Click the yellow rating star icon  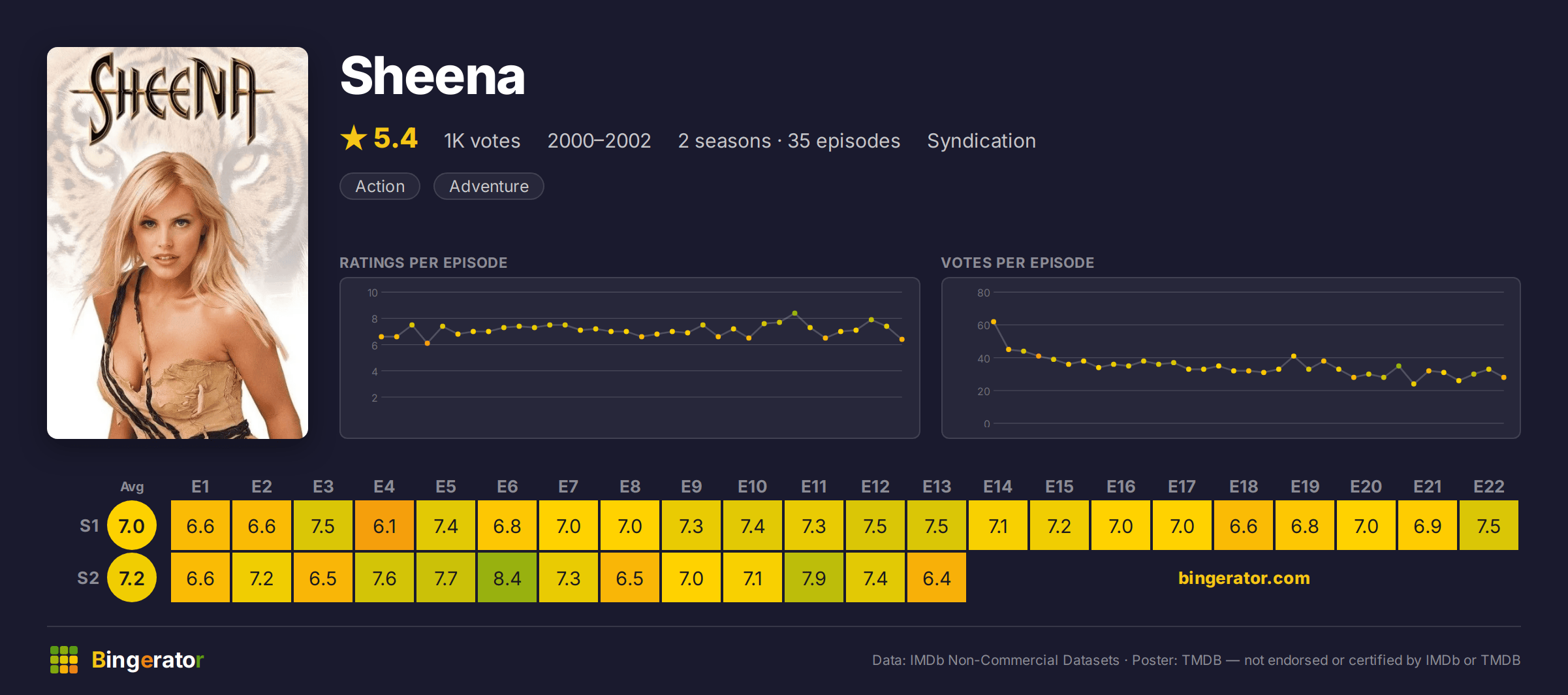click(x=354, y=138)
